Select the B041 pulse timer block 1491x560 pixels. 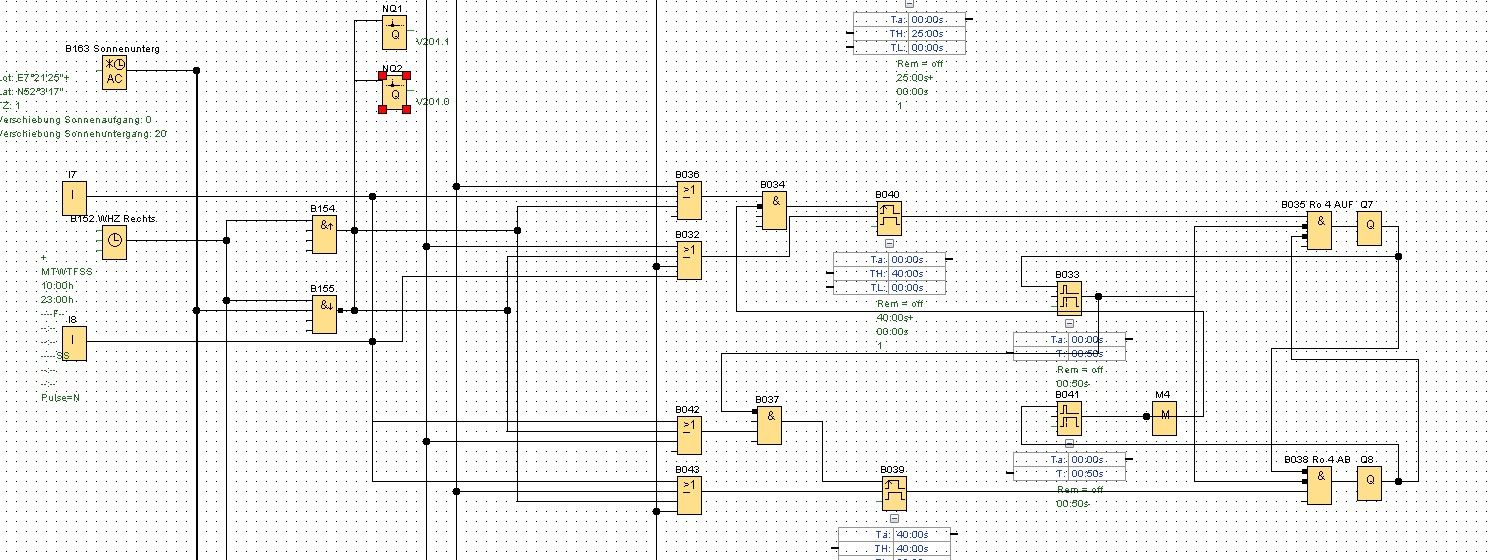click(x=1069, y=417)
